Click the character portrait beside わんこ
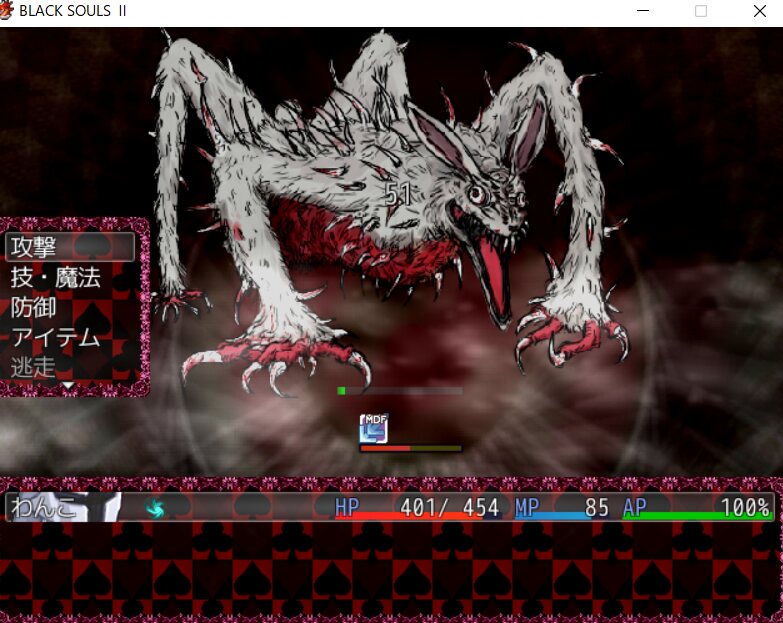Viewport: 783px width, 623px height. point(100,507)
